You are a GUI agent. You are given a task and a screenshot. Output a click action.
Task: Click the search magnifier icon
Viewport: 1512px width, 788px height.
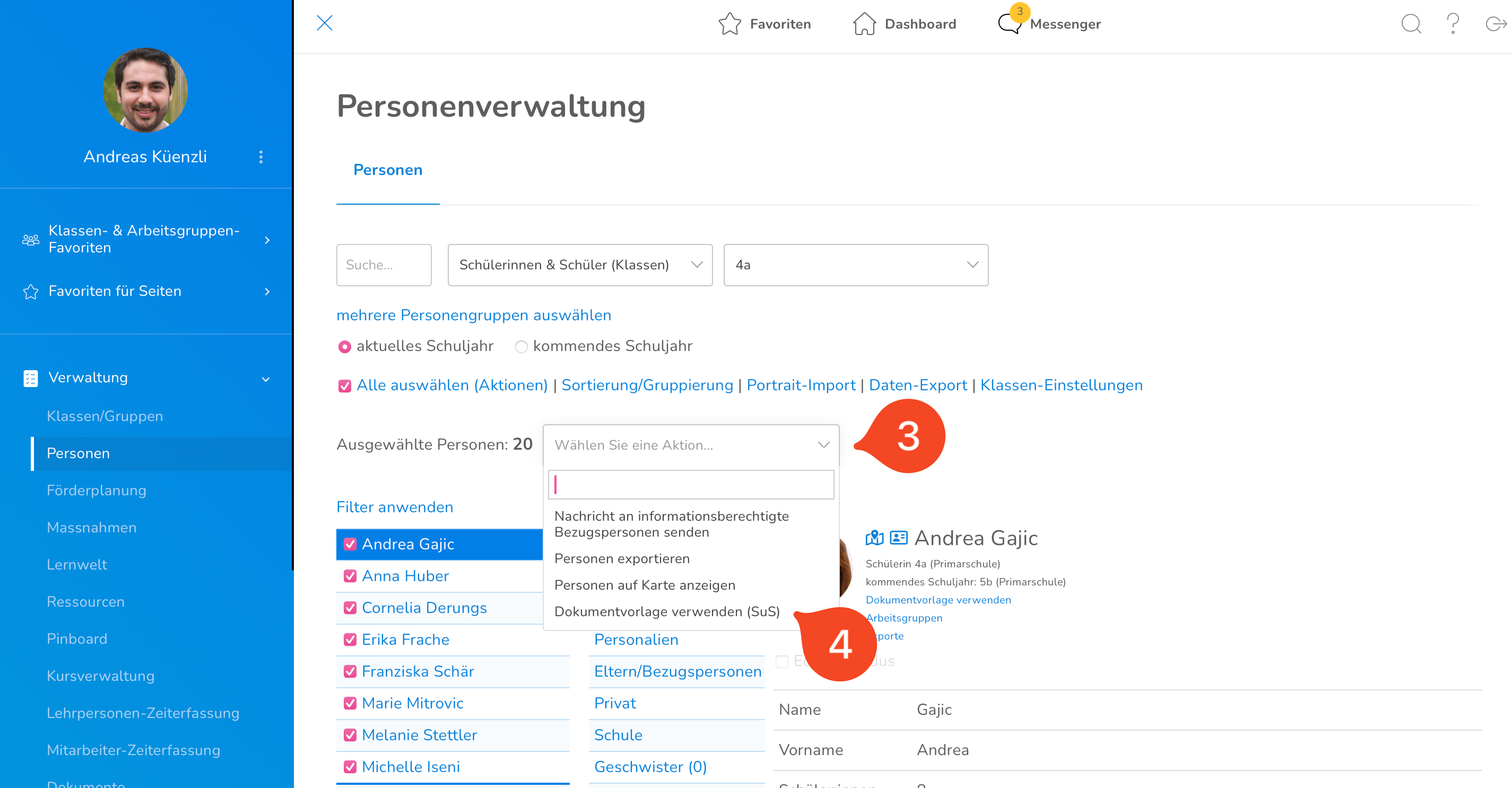pos(1411,24)
